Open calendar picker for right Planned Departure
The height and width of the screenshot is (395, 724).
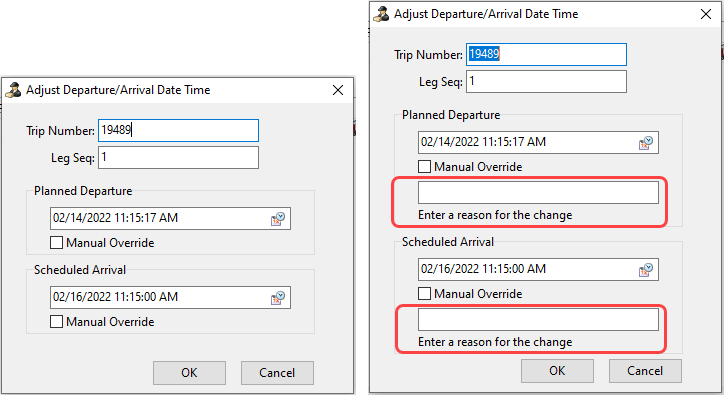click(x=646, y=143)
